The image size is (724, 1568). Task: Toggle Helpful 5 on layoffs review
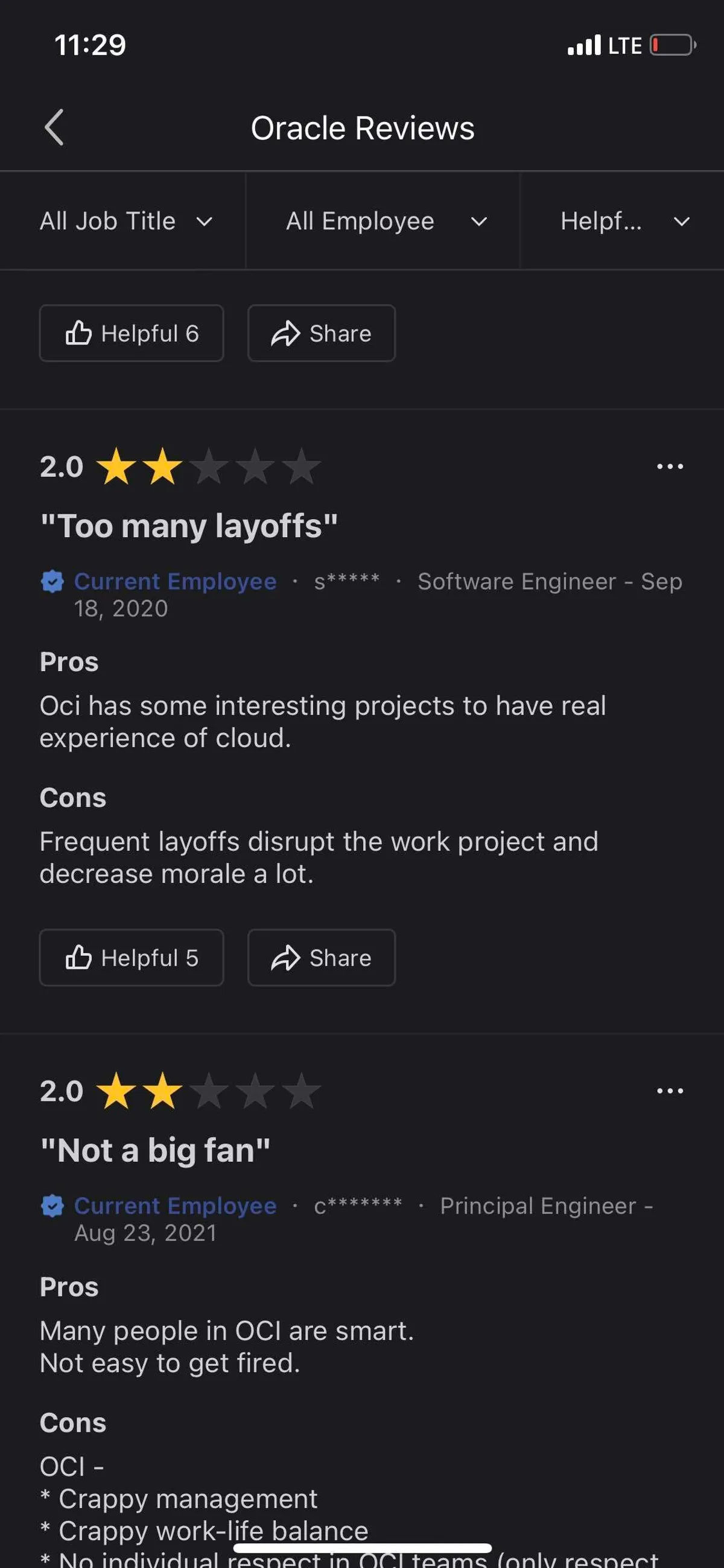coord(132,957)
